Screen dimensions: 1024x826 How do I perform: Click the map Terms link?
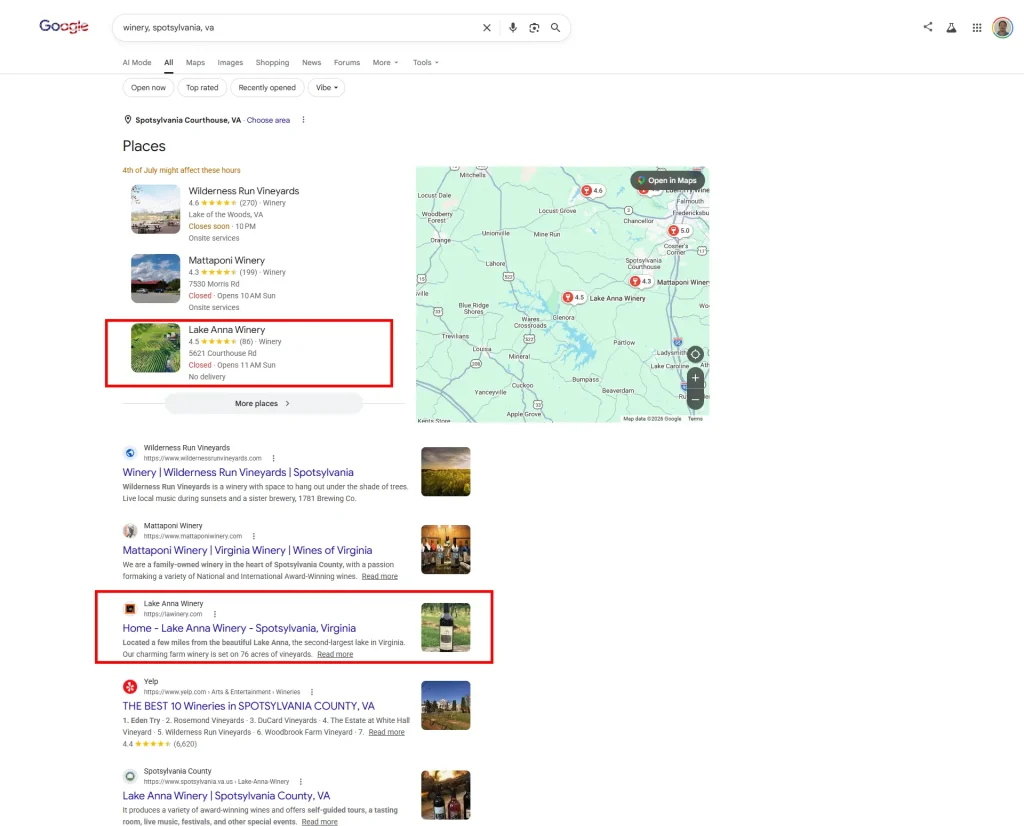[x=695, y=419]
